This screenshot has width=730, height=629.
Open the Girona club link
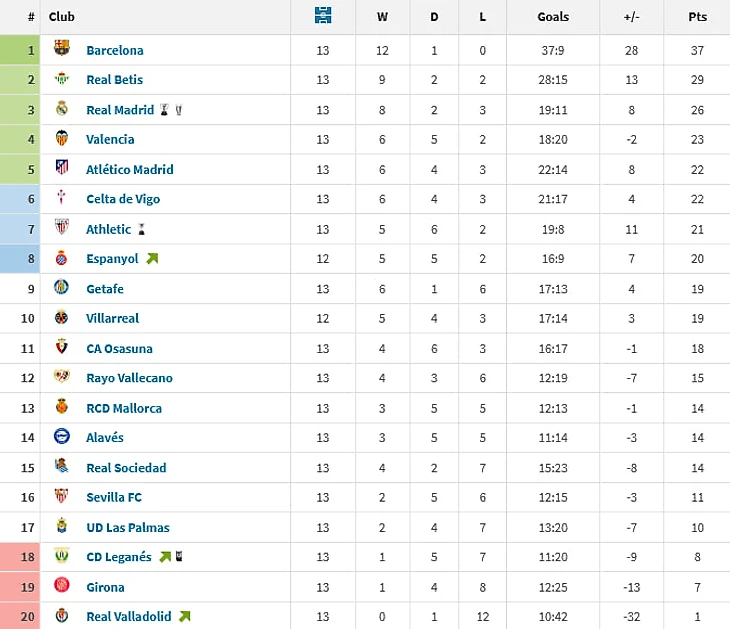[x=105, y=587]
